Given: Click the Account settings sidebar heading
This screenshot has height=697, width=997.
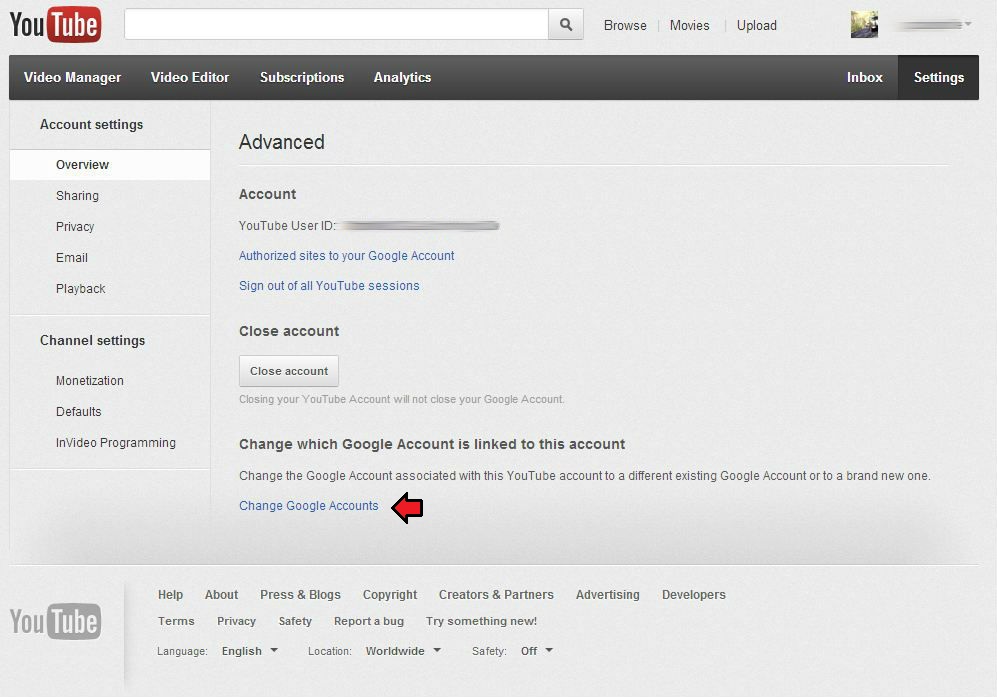Looking at the screenshot, I should [92, 125].
